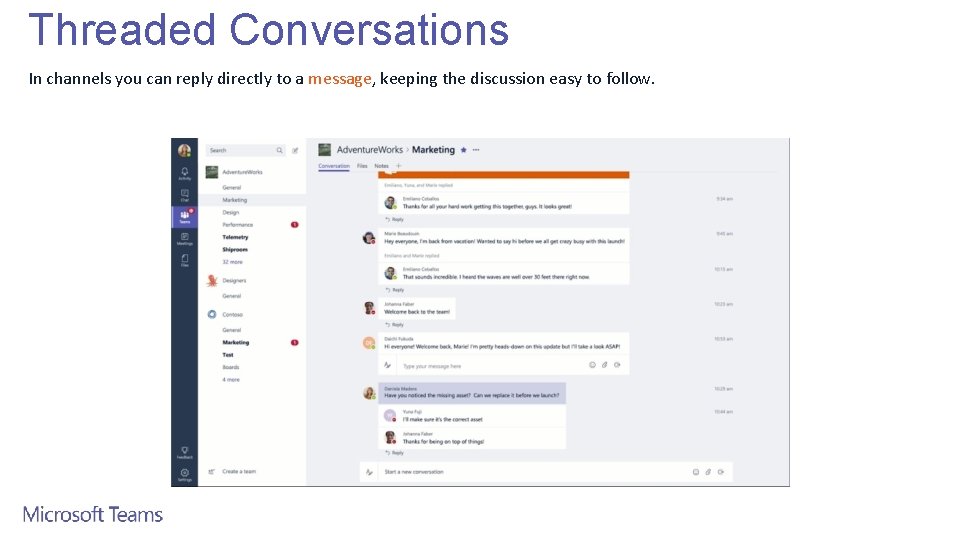Click Daniela Madera's avatar
The image size is (960, 540).
coord(369,393)
